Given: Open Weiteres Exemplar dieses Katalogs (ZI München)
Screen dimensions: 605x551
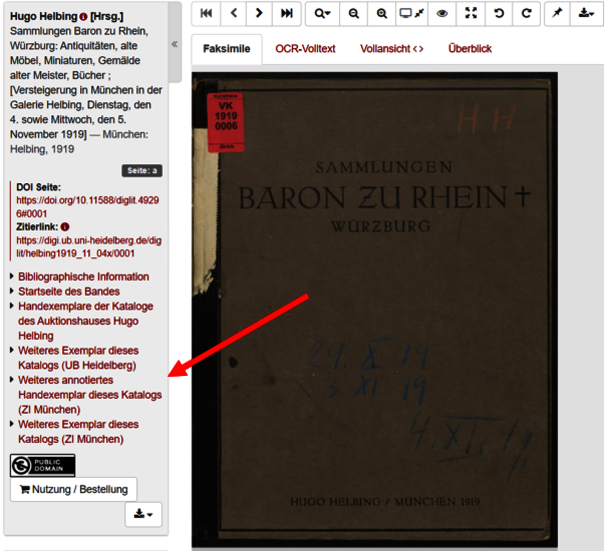Looking at the screenshot, I should pyautogui.click(x=78, y=432).
